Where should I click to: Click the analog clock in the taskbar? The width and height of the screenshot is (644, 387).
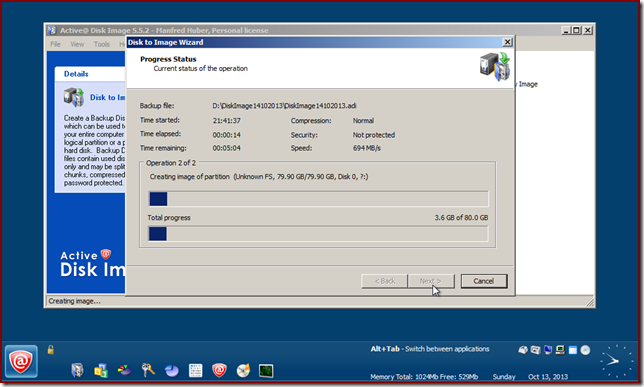(x=617, y=361)
